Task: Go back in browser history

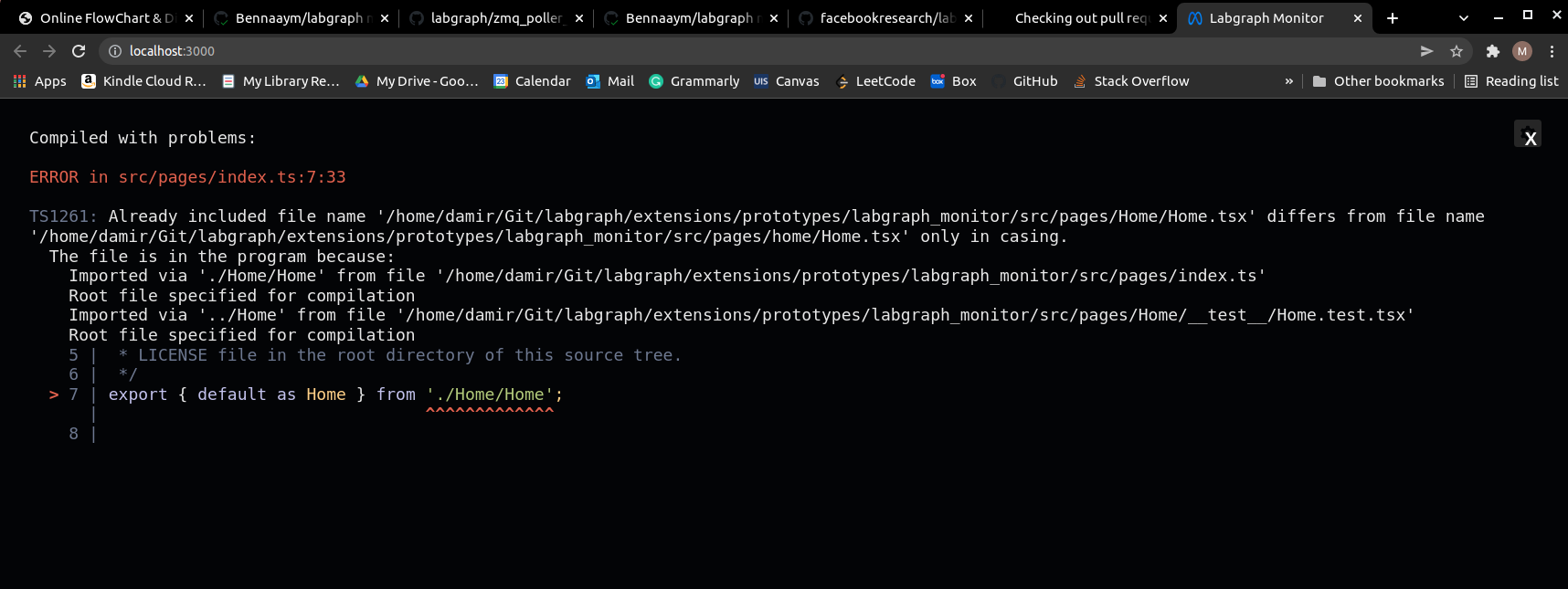Action: (20, 51)
